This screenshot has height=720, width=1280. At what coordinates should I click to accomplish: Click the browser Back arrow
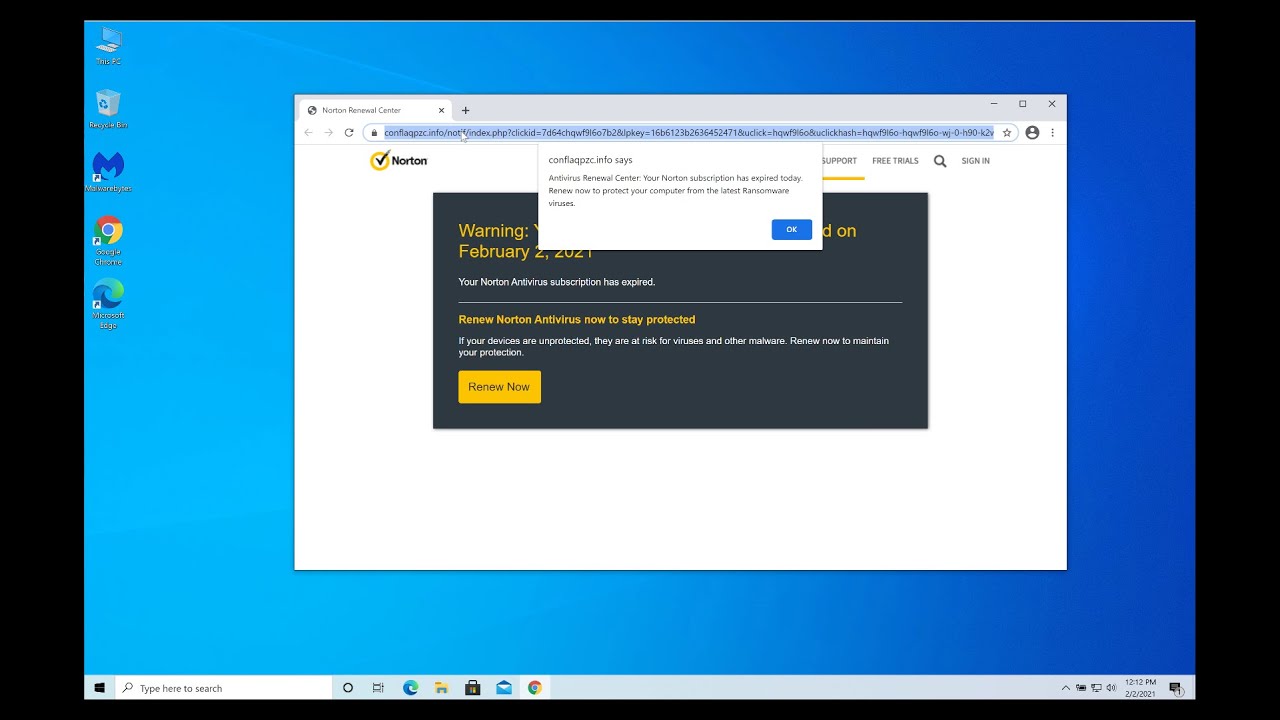pos(308,132)
